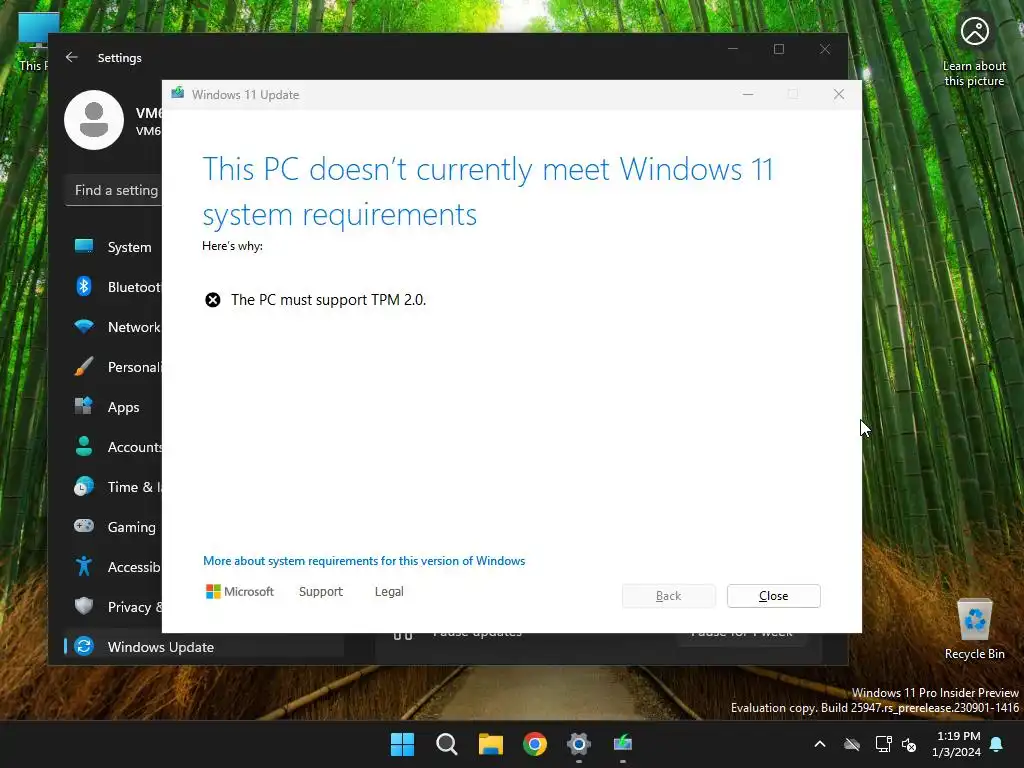Close the Windows 11 Update dialog via X

[x=839, y=94]
